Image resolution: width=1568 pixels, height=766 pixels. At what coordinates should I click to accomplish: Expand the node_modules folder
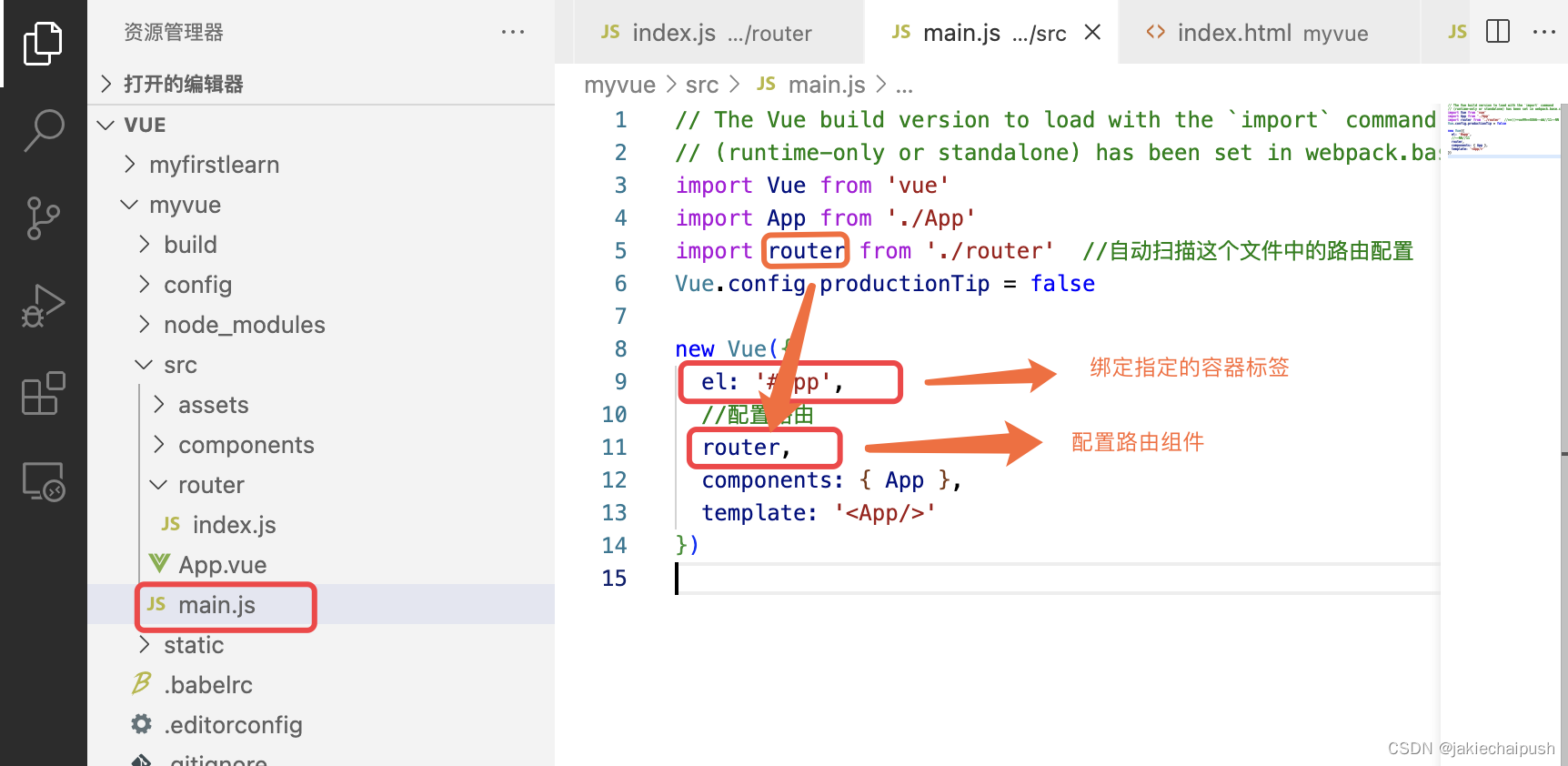tap(321, 325)
